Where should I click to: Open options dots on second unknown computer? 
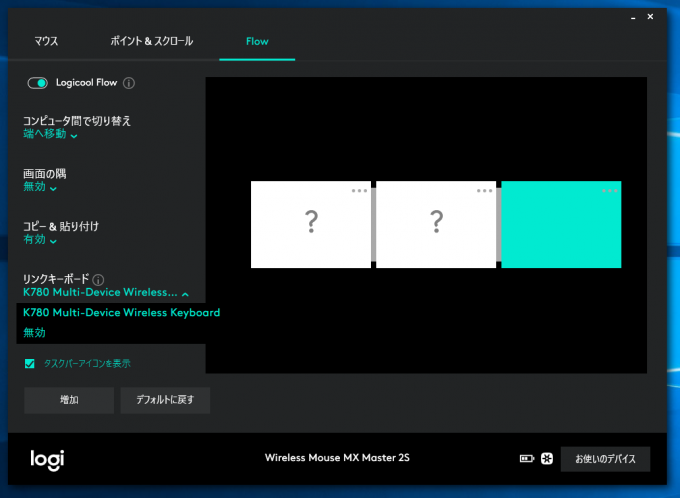pos(484,190)
